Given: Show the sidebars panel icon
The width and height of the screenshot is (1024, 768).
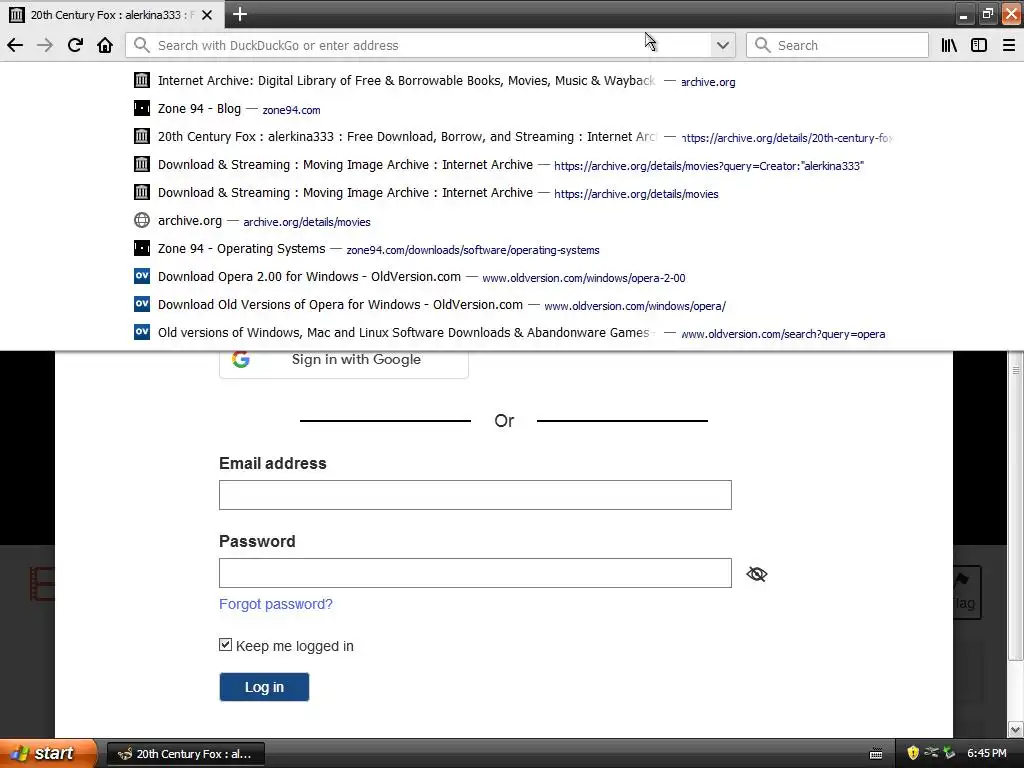Looking at the screenshot, I should [x=978, y=45].
